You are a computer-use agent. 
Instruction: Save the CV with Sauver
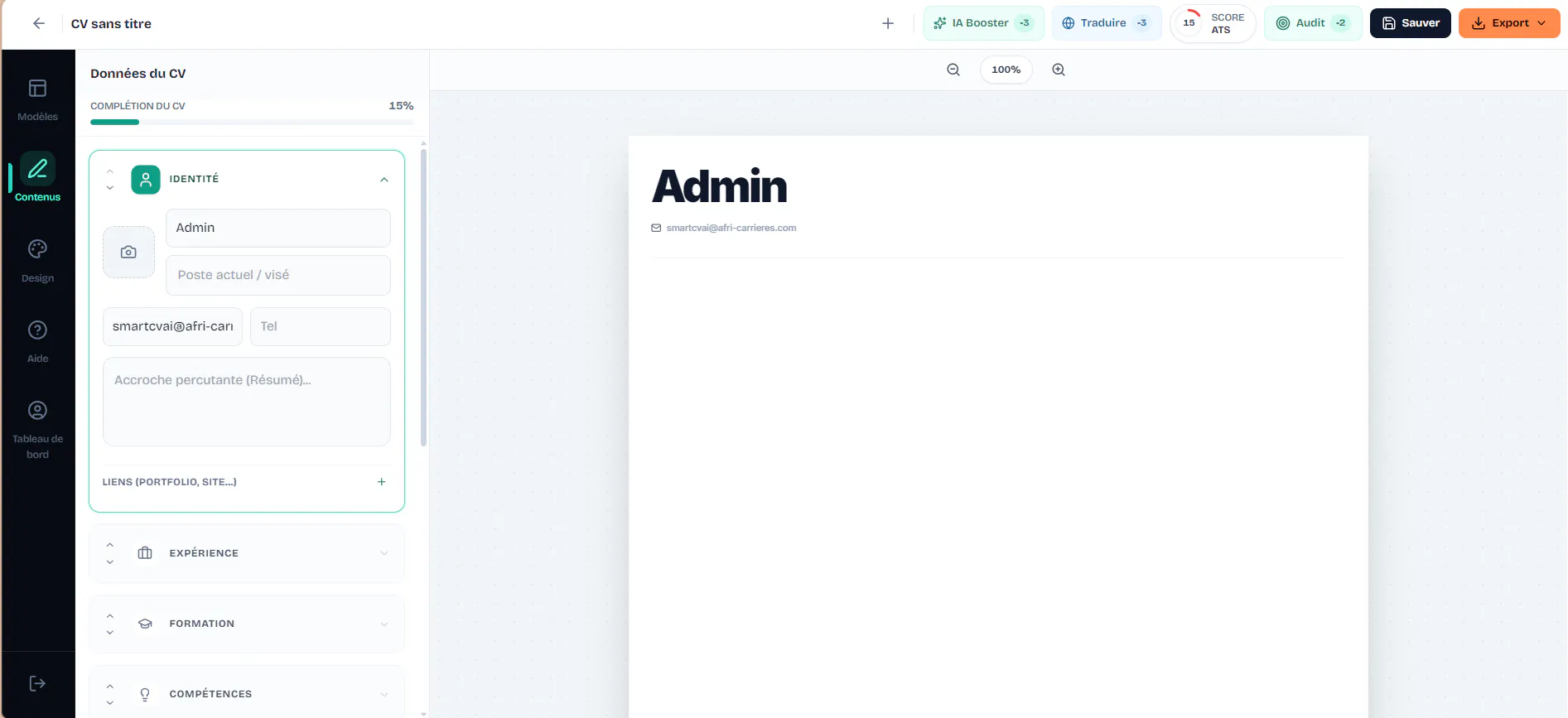pos(1410,23)
